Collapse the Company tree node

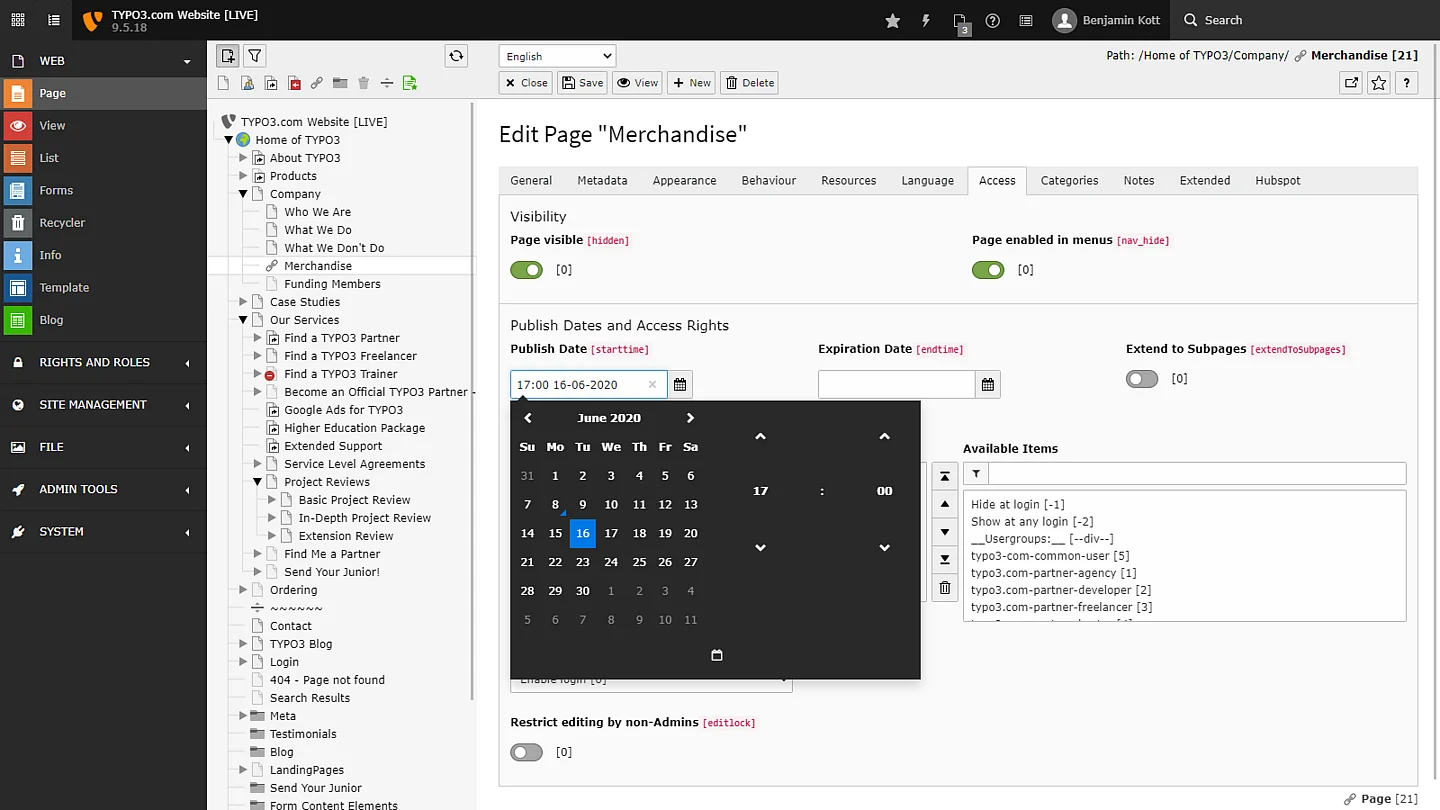click(x=243, y=194)
